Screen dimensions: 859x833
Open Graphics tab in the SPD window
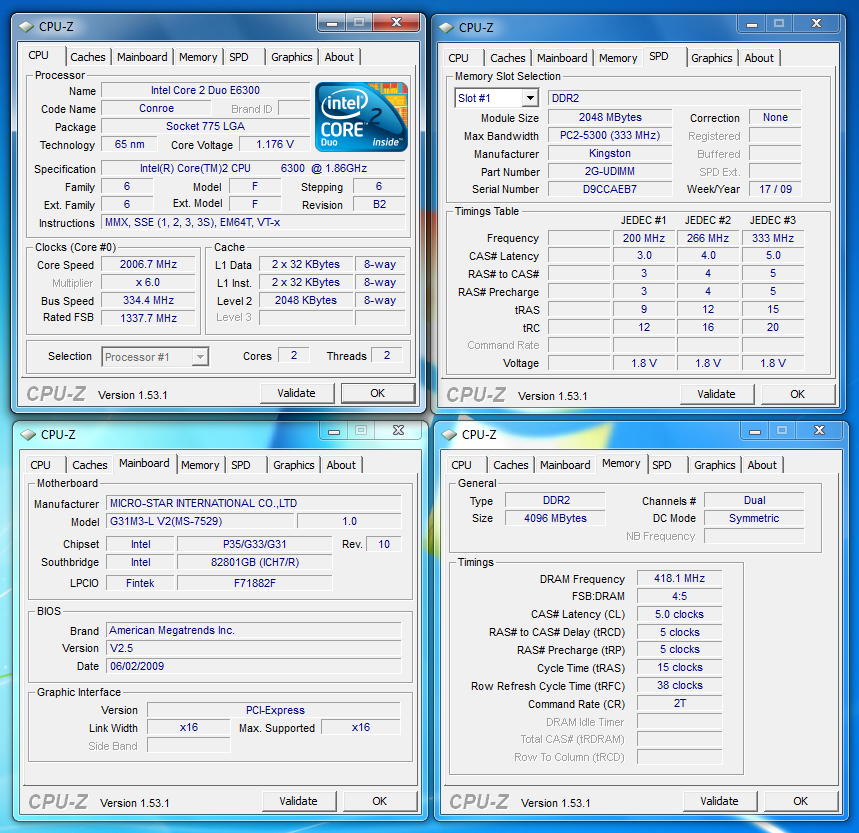[712, 58]
